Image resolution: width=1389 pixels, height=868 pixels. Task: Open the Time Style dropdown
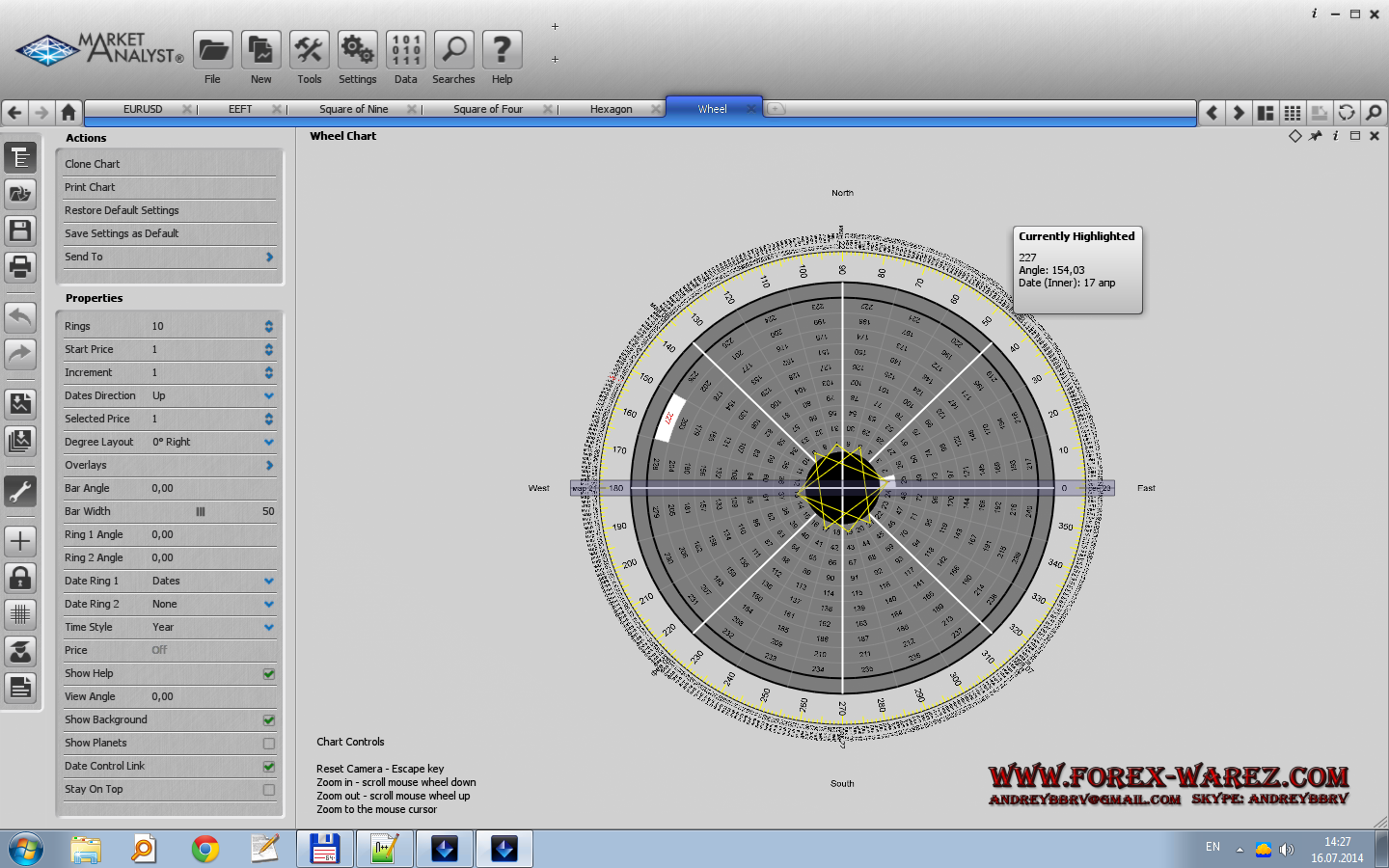[x=269, y=627]
